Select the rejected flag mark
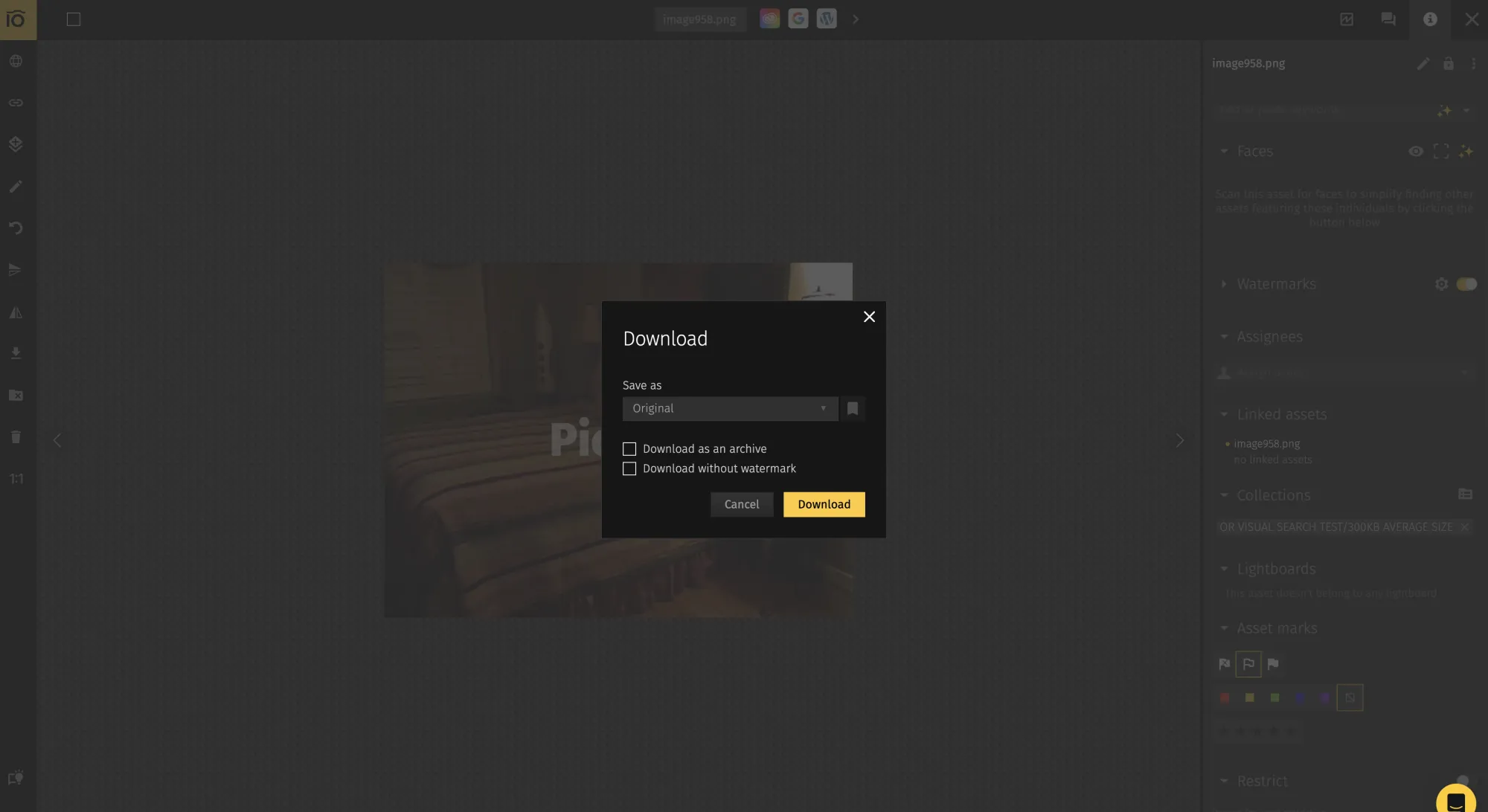The height and width of the screenshot is (812, 1488). [1224, 664]
